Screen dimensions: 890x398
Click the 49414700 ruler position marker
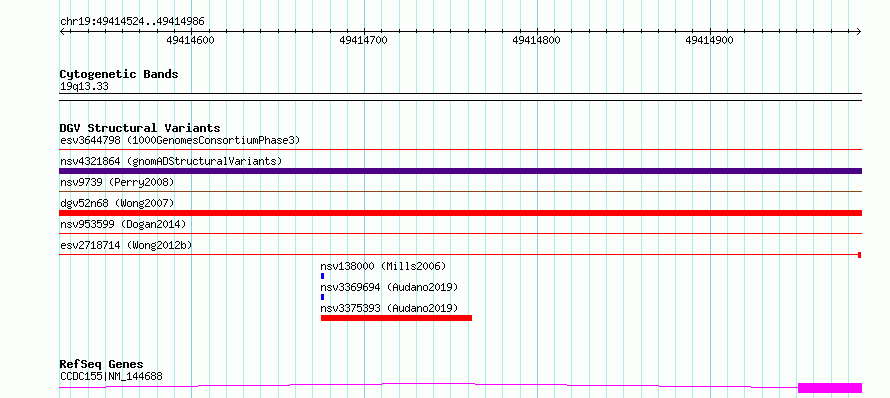pos(363,40)
